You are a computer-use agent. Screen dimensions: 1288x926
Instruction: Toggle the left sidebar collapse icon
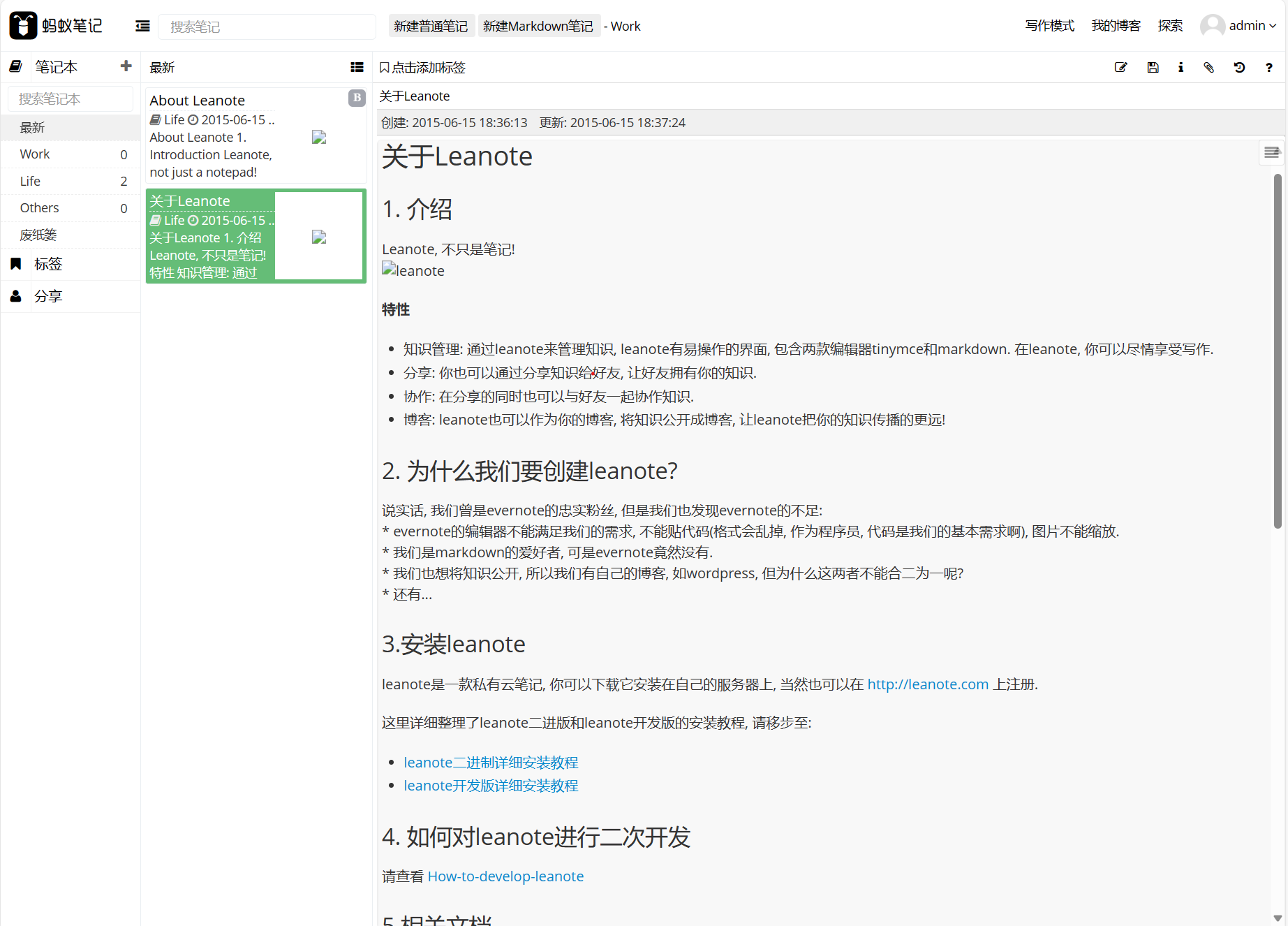[142, 26]
